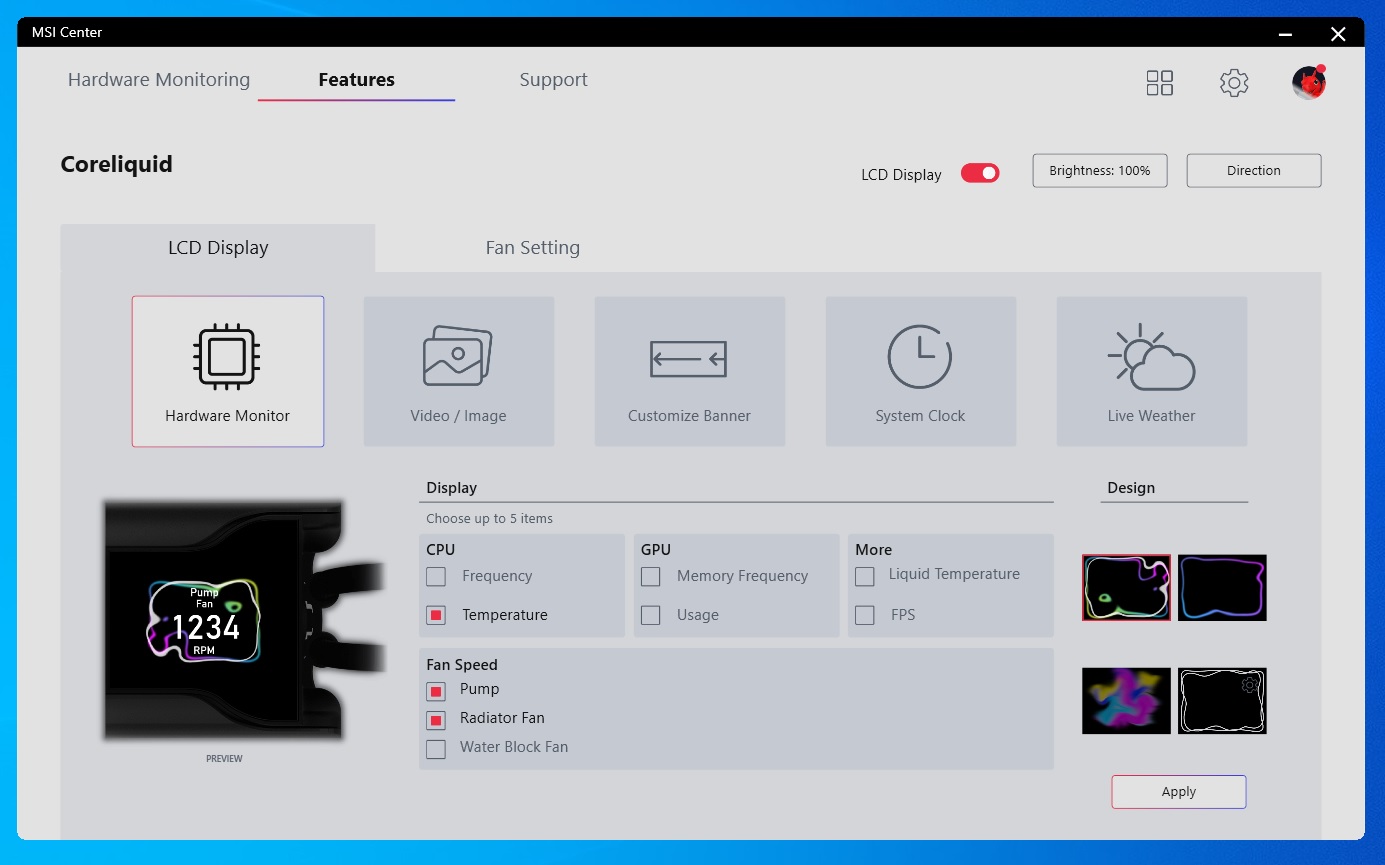Select the colorful smoke design thumbnail
This screenshot has height=865, width=1385.
coord(1126,701)
